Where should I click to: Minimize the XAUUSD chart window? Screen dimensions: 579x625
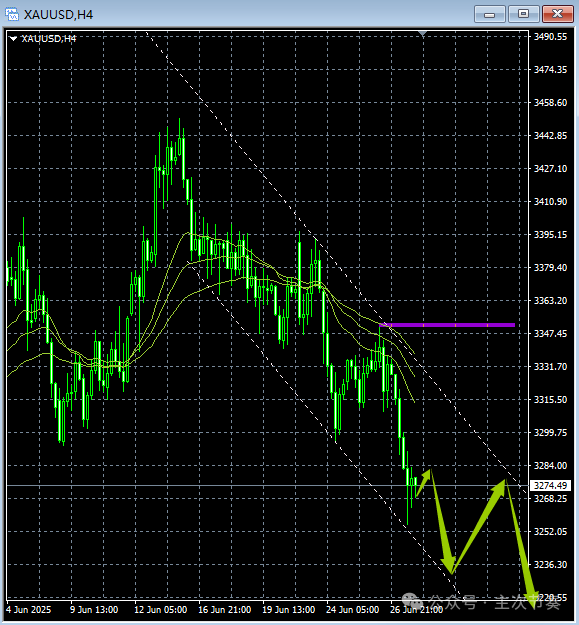(490, 14)
